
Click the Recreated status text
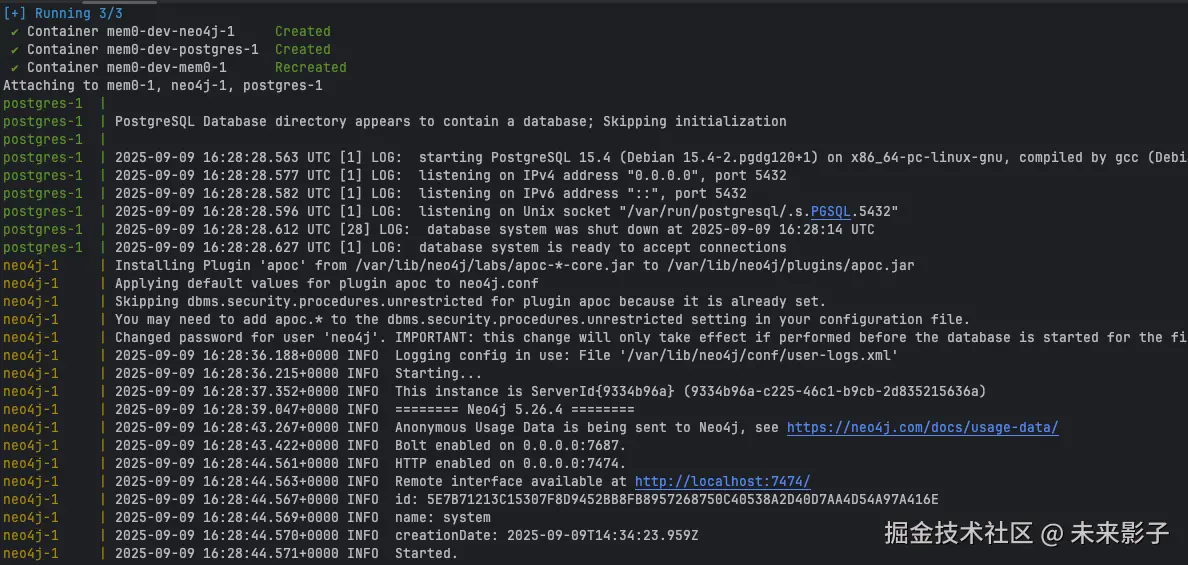tap(310, 68)
